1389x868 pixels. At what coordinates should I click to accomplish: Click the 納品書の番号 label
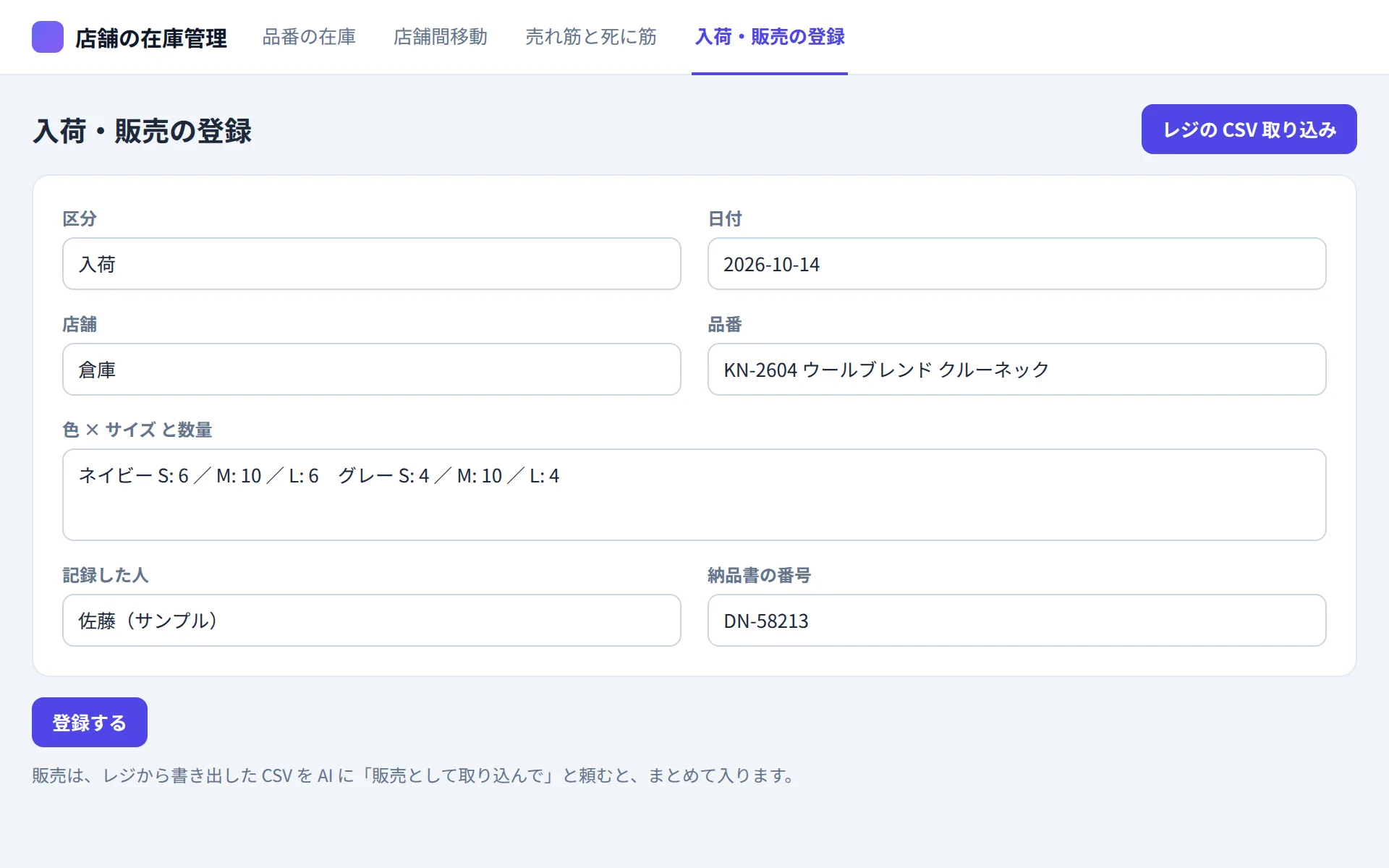point(760,575)
